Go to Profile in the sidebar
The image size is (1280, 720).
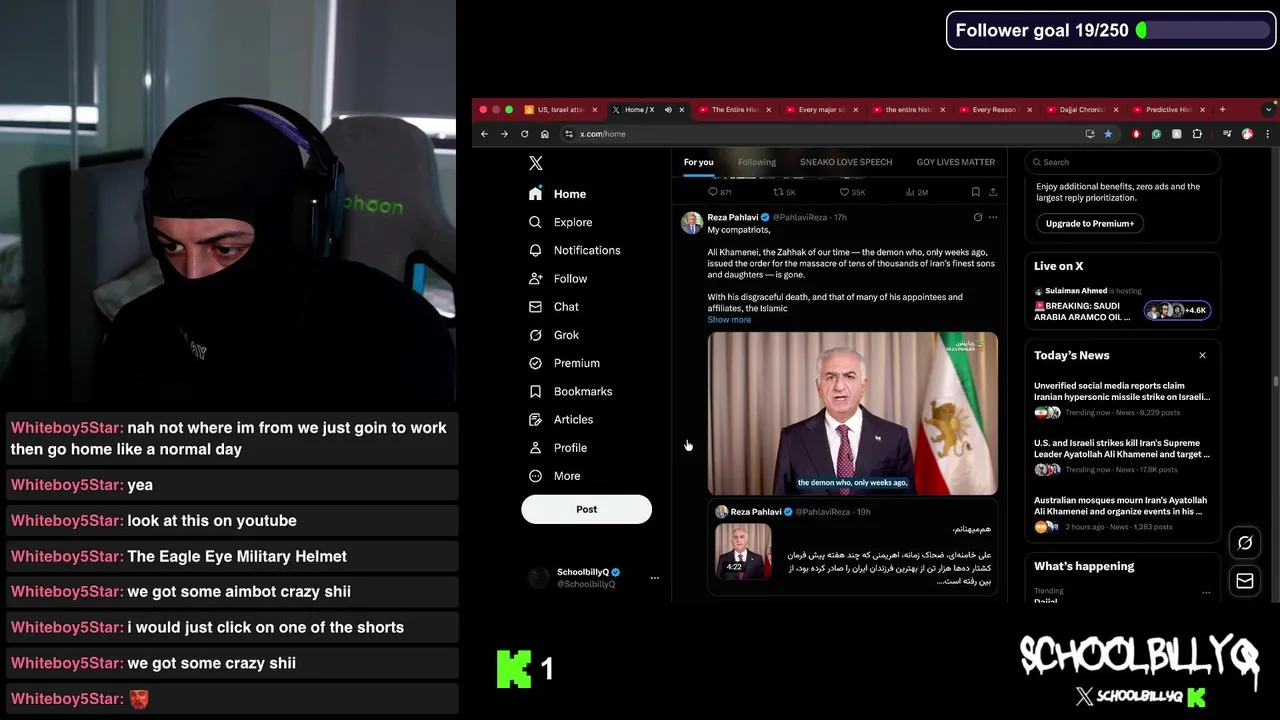[558, 448]
